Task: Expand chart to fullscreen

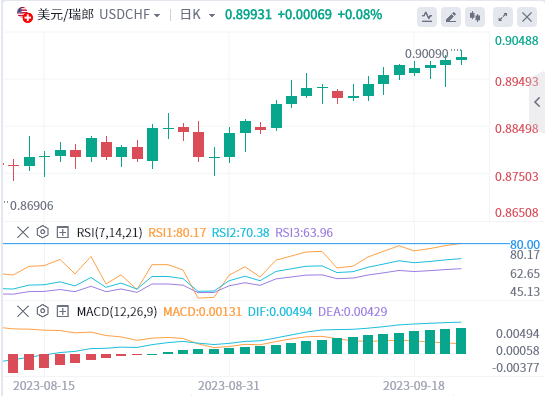Action: point(503,17)
